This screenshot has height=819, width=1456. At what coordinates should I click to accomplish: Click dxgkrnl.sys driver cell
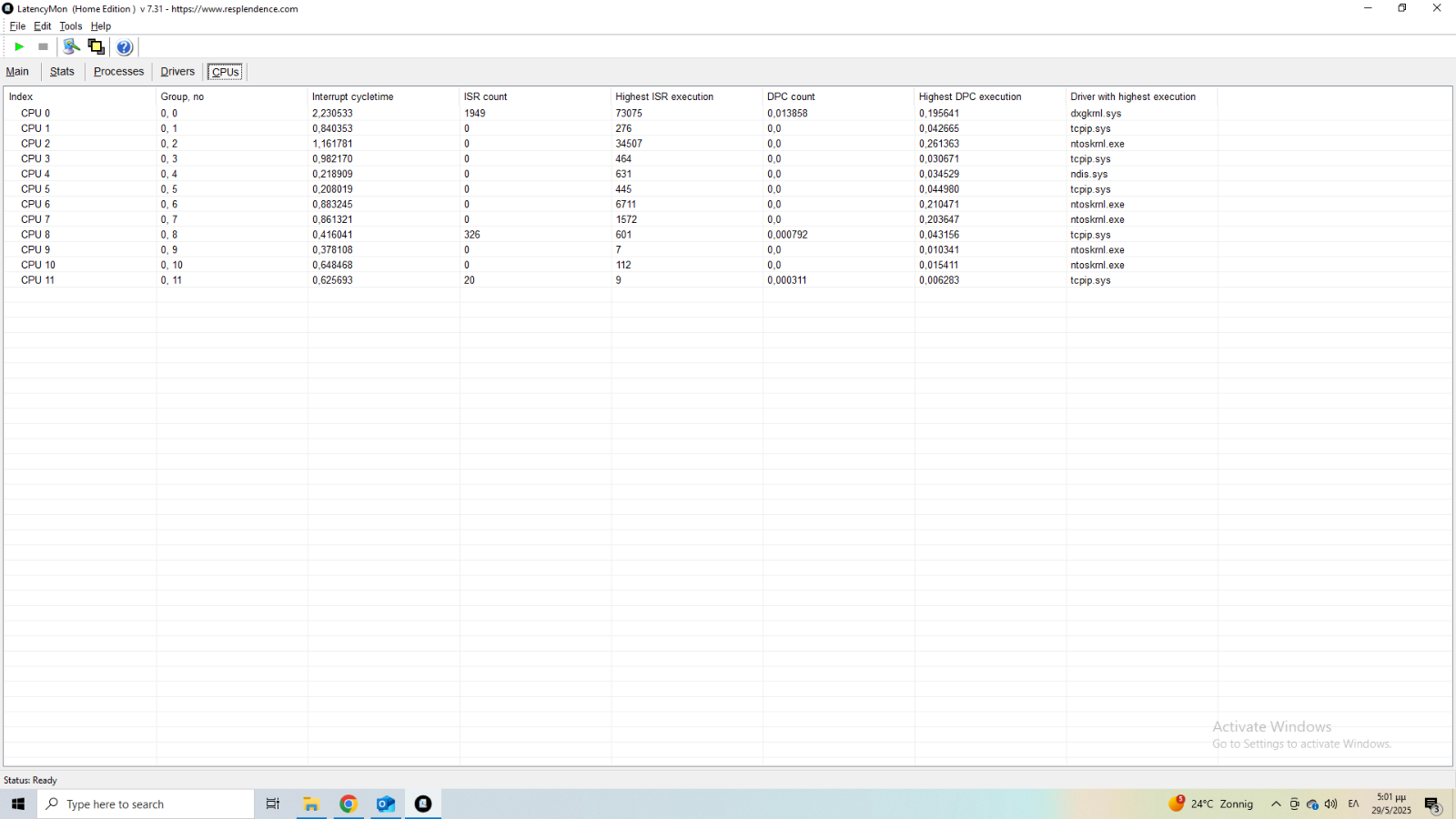click(1096, 114)
